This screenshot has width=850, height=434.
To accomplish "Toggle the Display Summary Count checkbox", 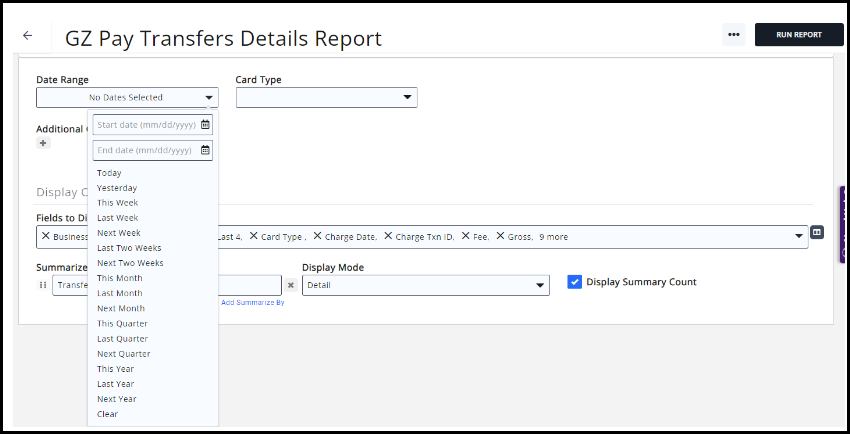I will 574,282.
